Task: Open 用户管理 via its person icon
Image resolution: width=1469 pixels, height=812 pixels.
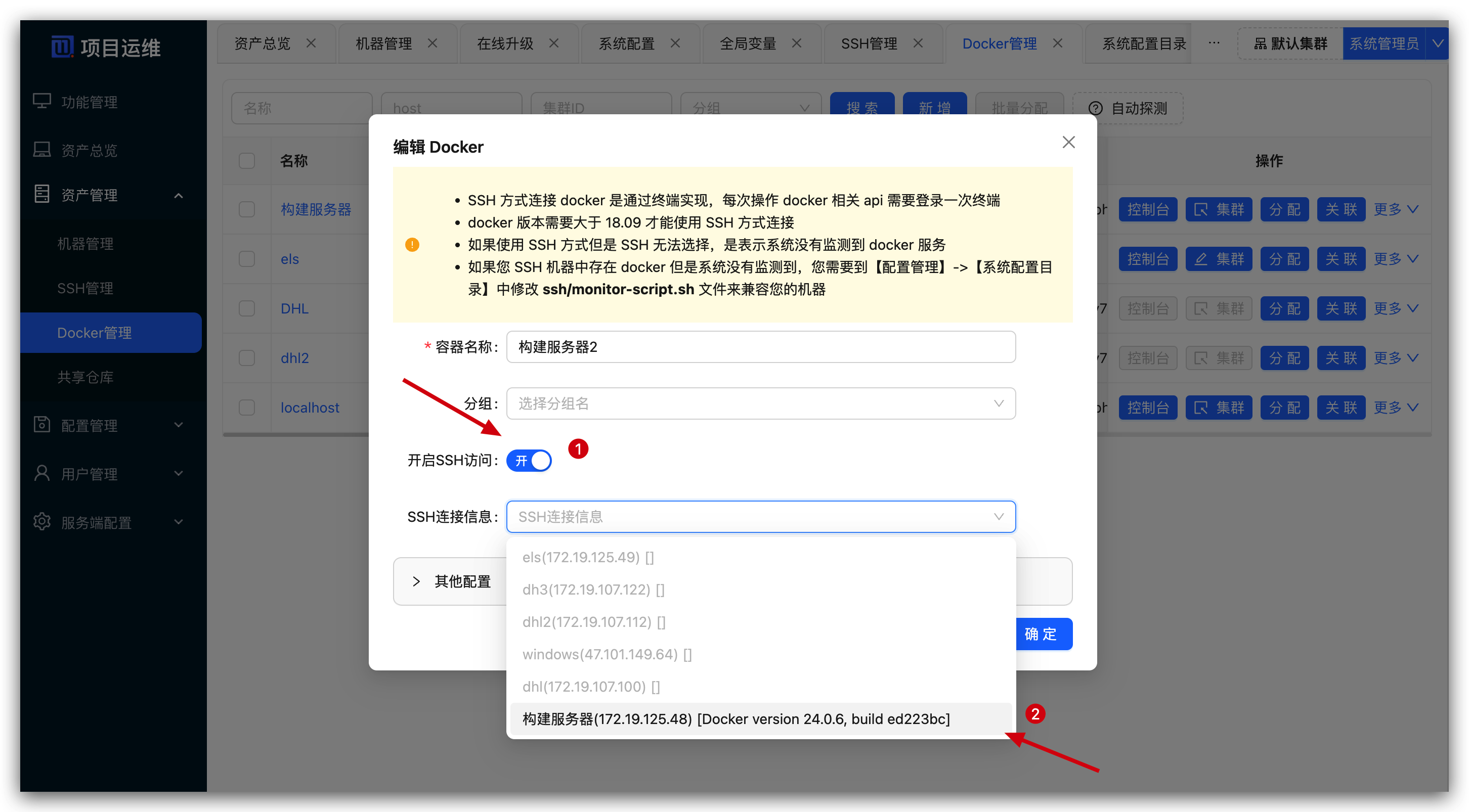Action: [x=41, y=473]
